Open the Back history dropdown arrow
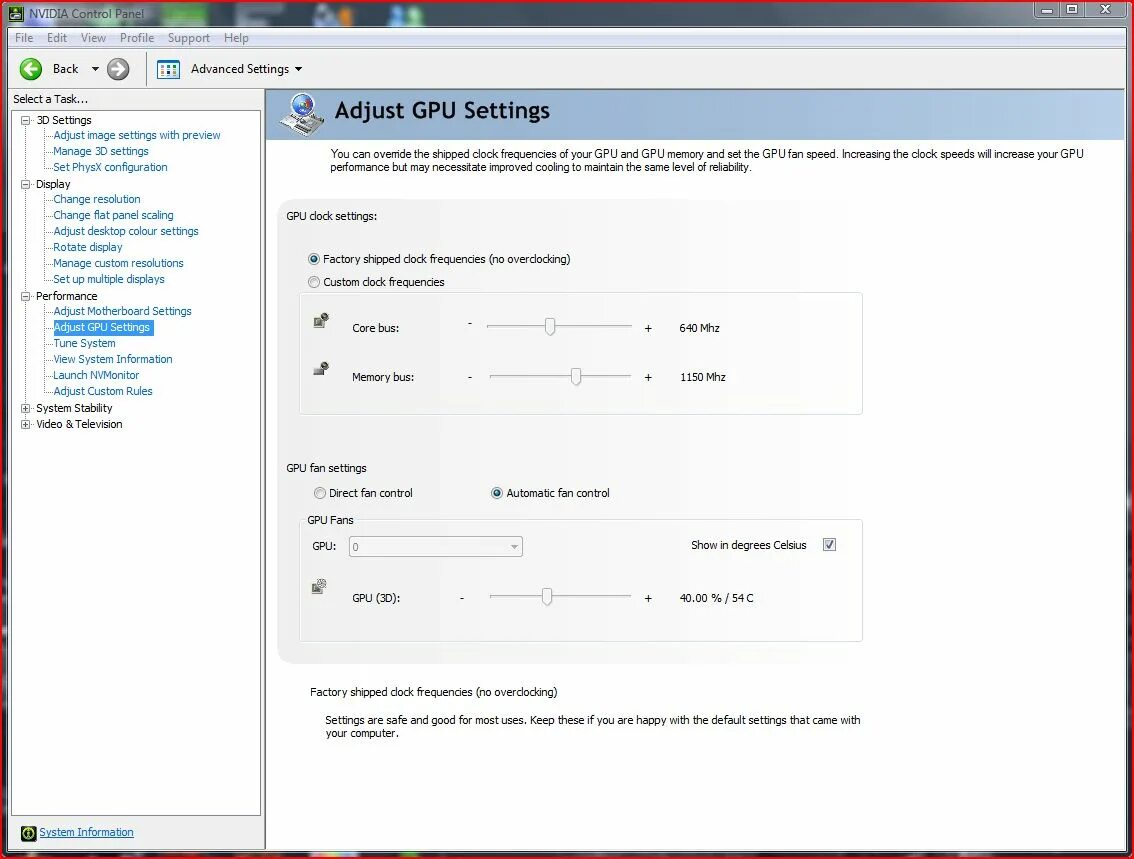The image size is (1134, 859). 95,69
